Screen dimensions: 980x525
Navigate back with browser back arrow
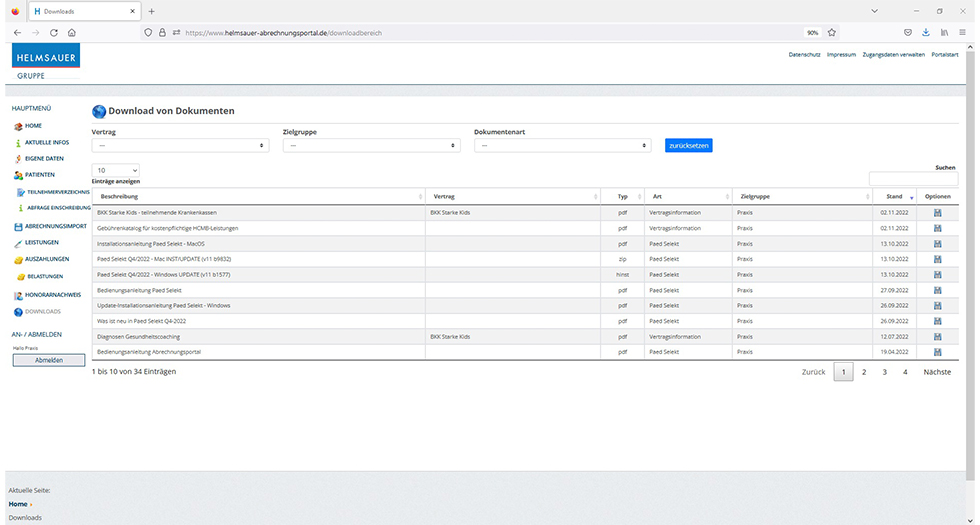click(18, 32)
